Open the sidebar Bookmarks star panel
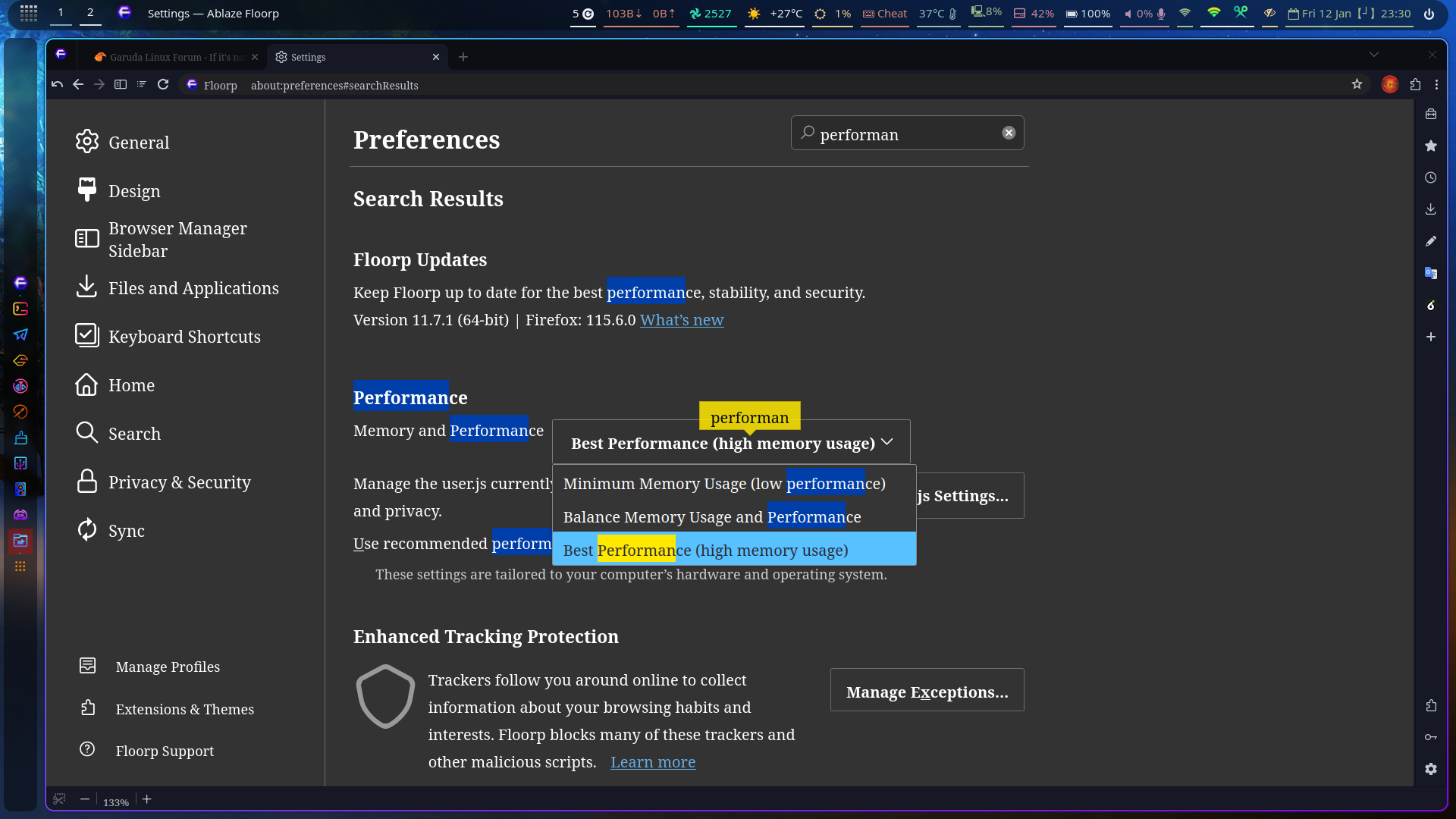The image size is (1456, 819). (x=1430, y=146)
